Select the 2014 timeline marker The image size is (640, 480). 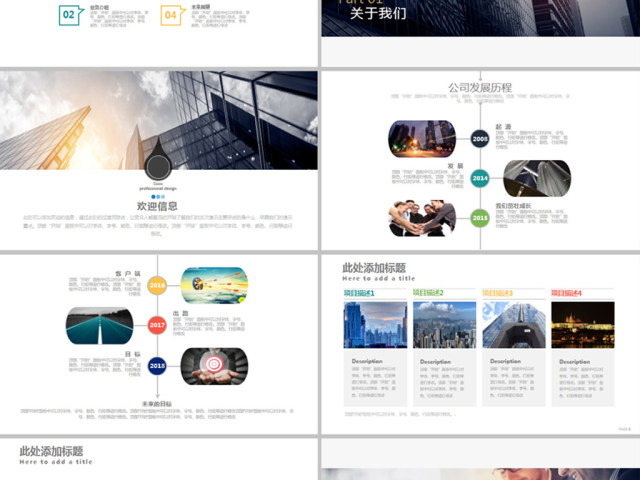point(480,178)
